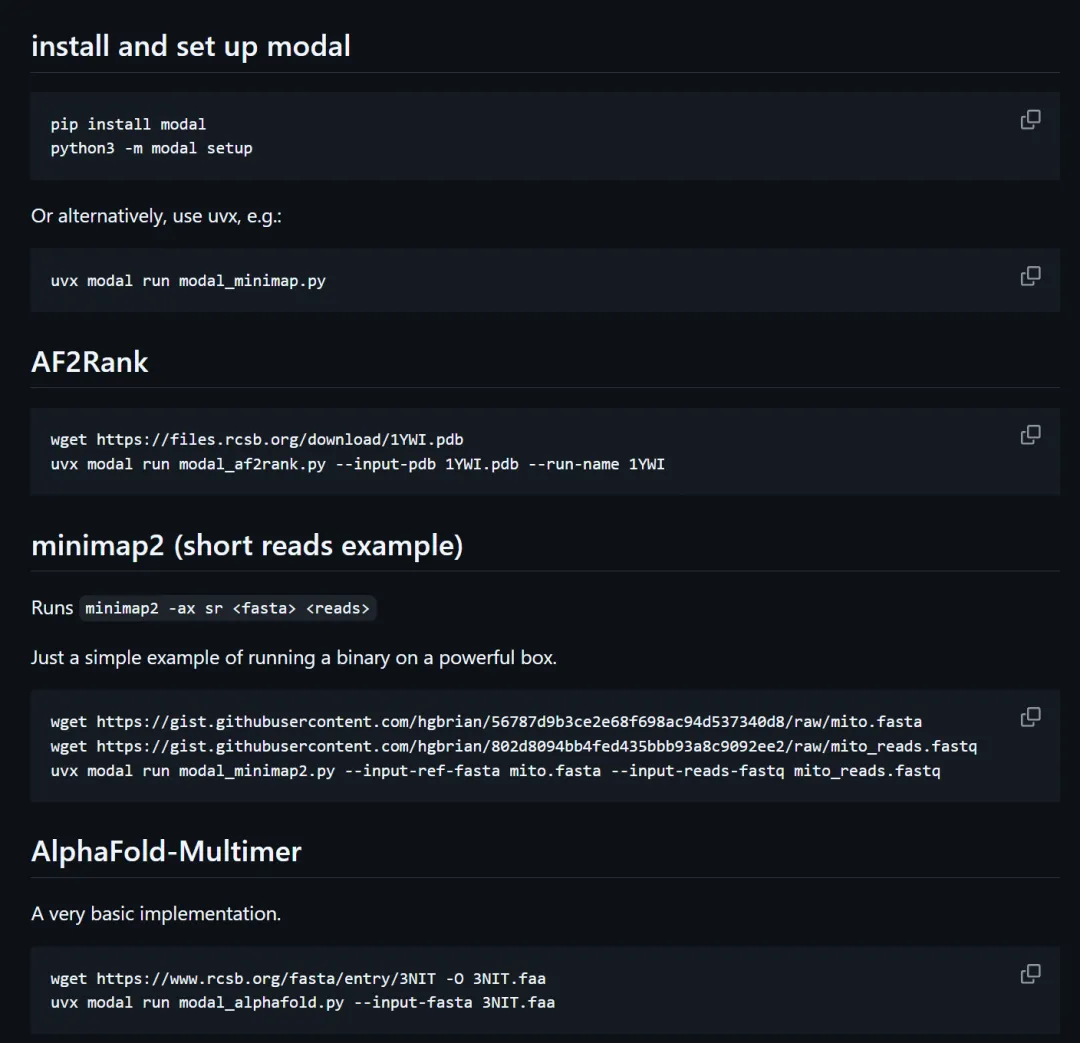Click the "install and set up modal" heading

191,46
